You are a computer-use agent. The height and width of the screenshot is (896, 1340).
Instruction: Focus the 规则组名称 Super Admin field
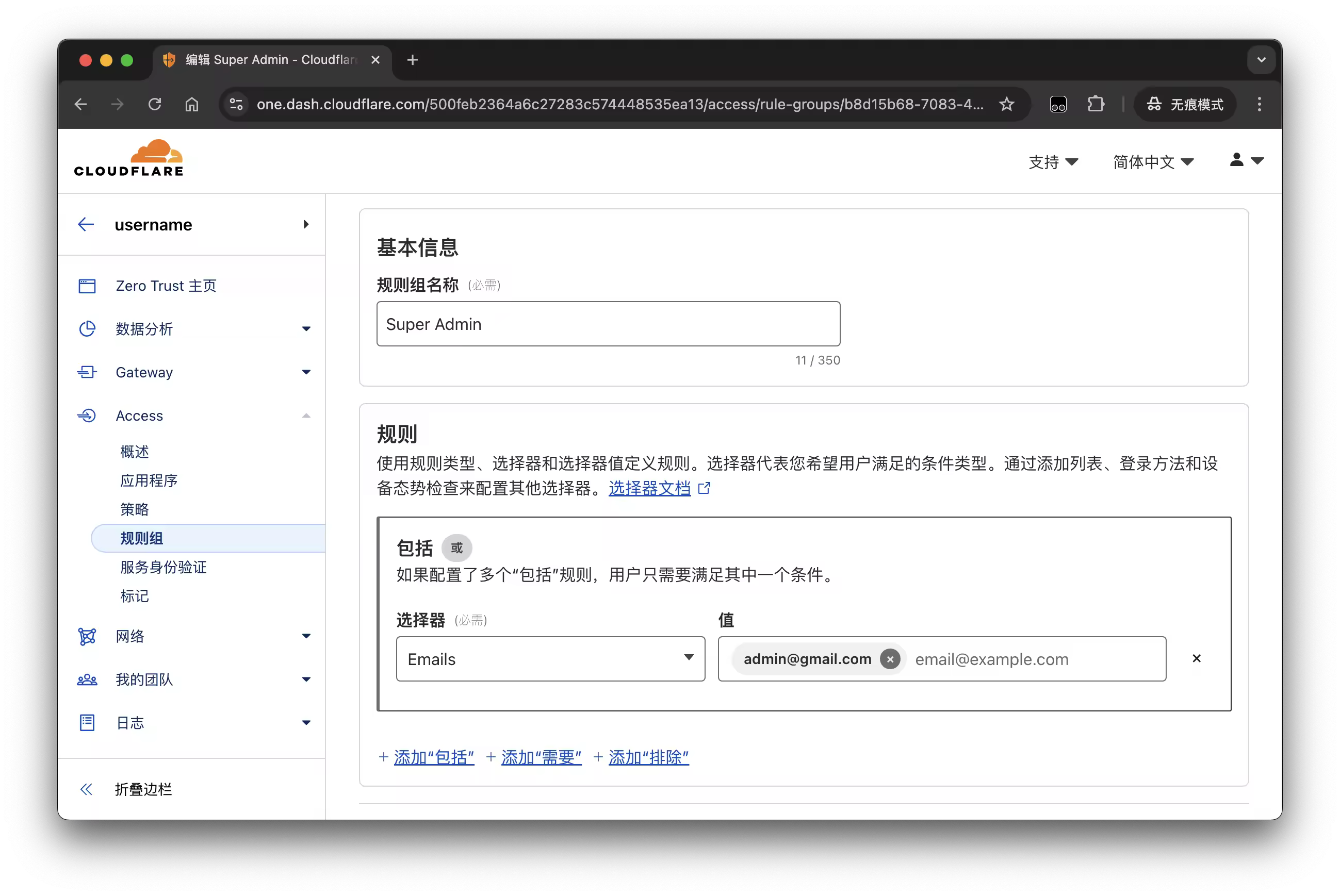click(x=608, y=324)
